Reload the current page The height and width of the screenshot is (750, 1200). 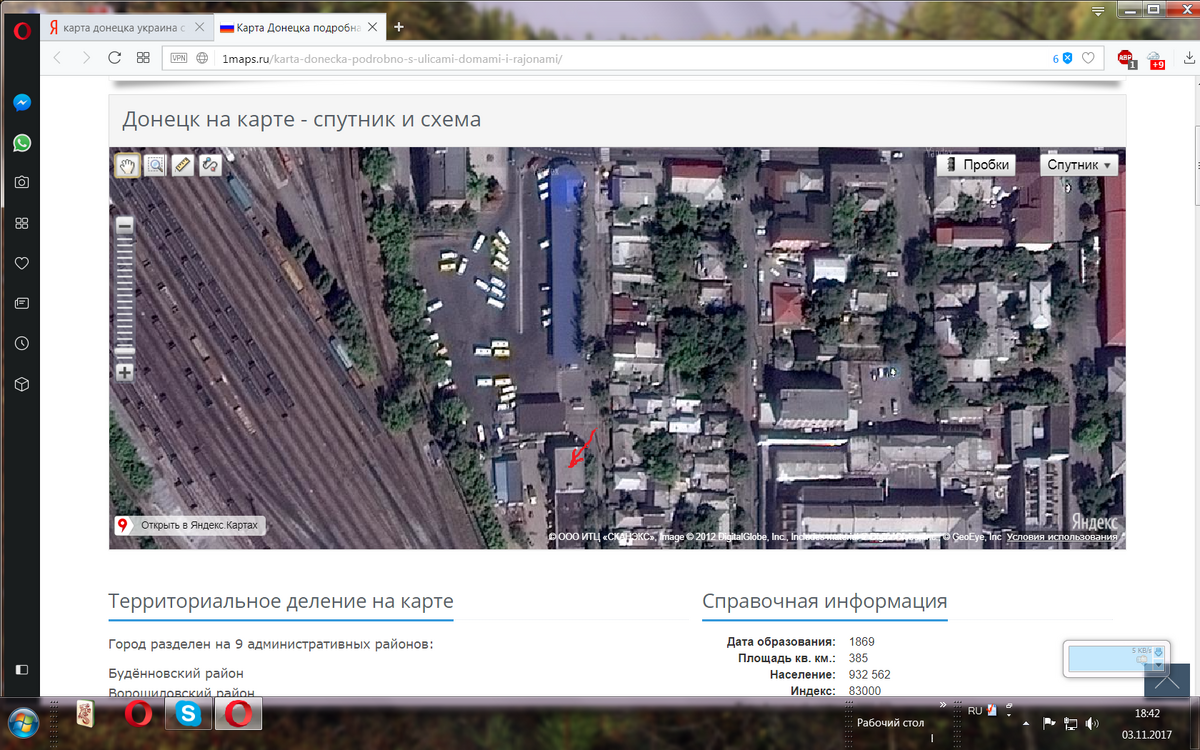click(x=114, y=58)
